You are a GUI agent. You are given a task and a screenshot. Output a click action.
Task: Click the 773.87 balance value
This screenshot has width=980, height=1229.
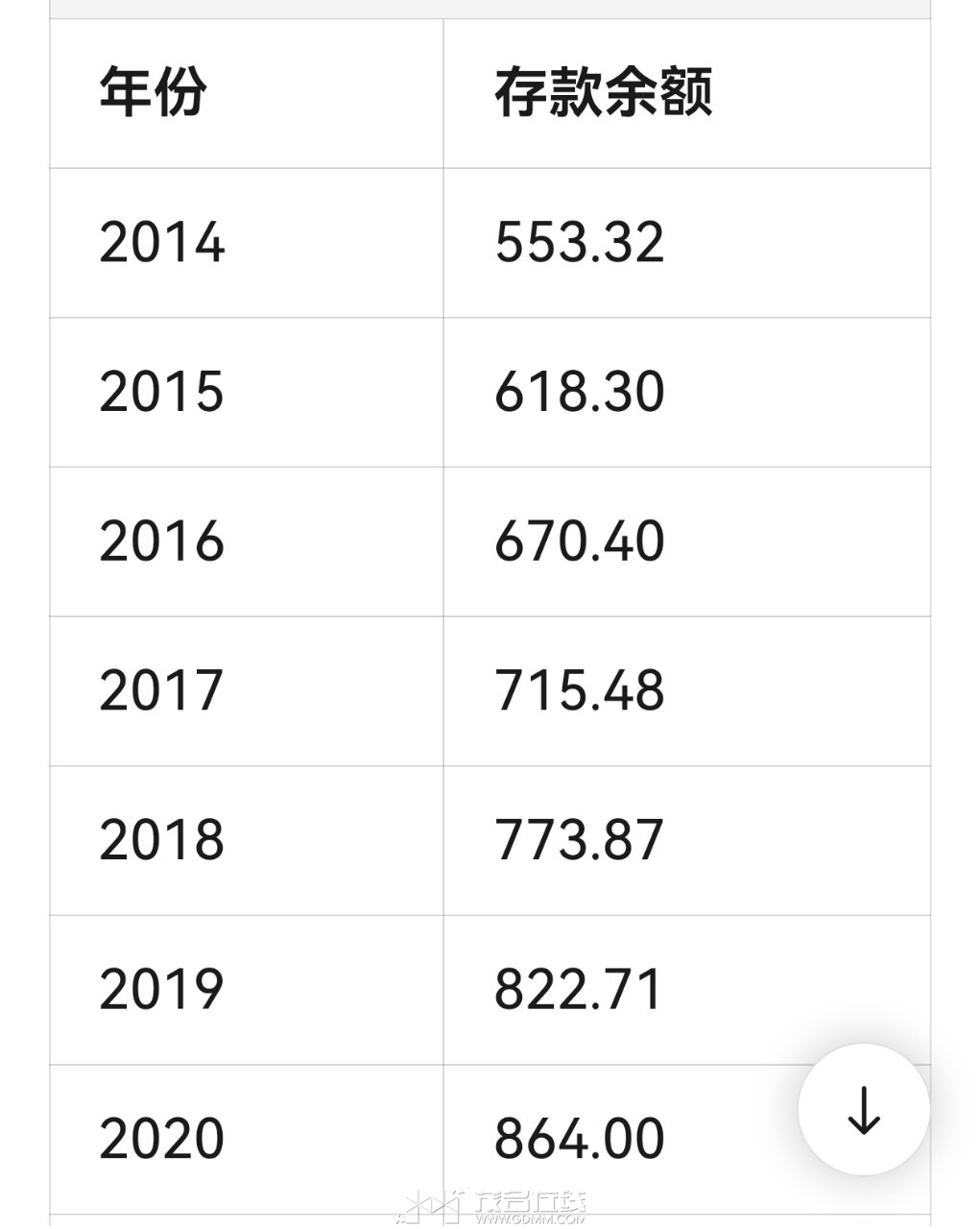[x=579, y=839]
